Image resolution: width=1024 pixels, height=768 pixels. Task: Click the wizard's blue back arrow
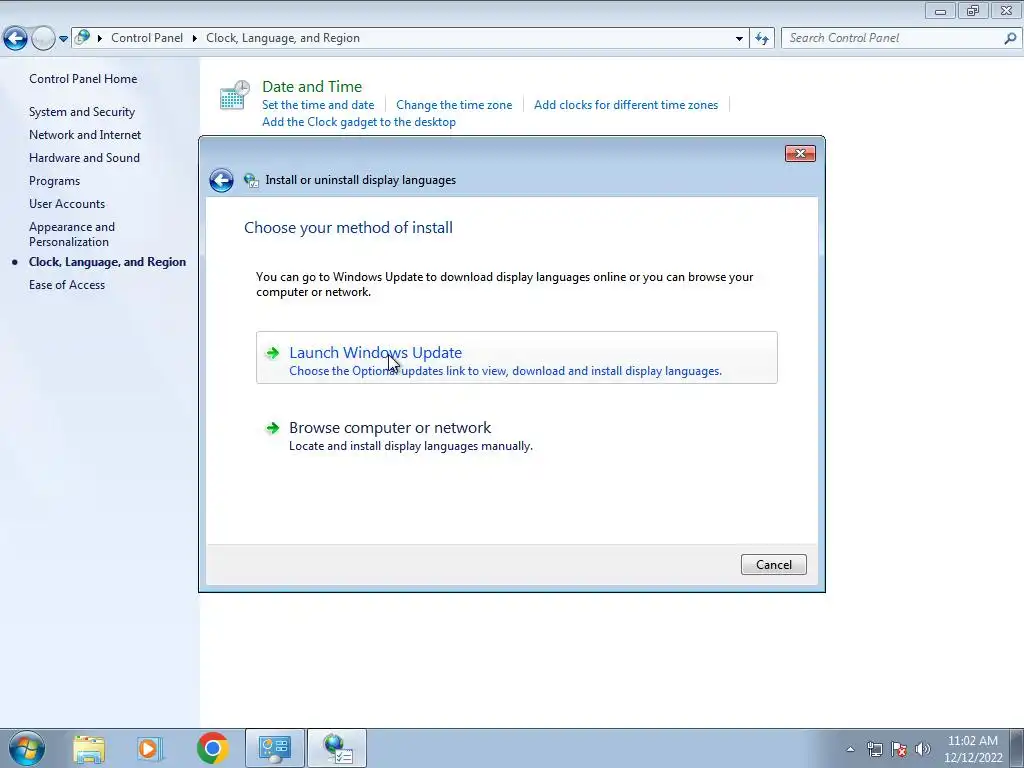[x=221, y=180]
